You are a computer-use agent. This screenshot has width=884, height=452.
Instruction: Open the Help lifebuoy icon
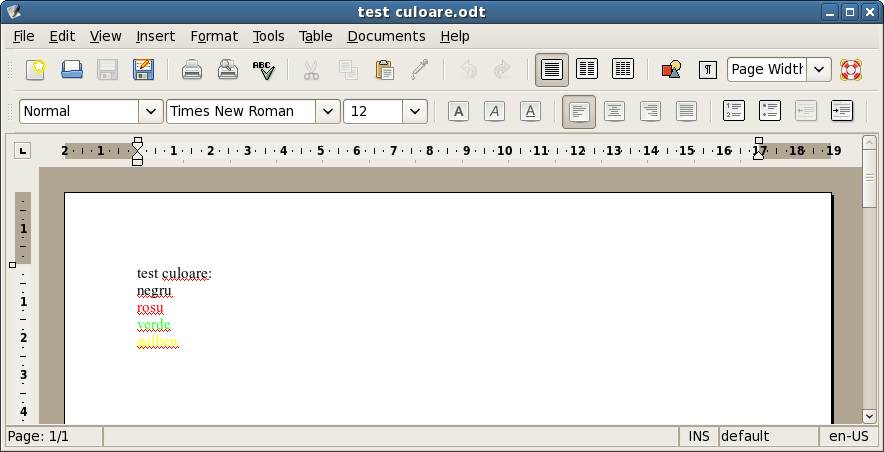tap(851, 70)
